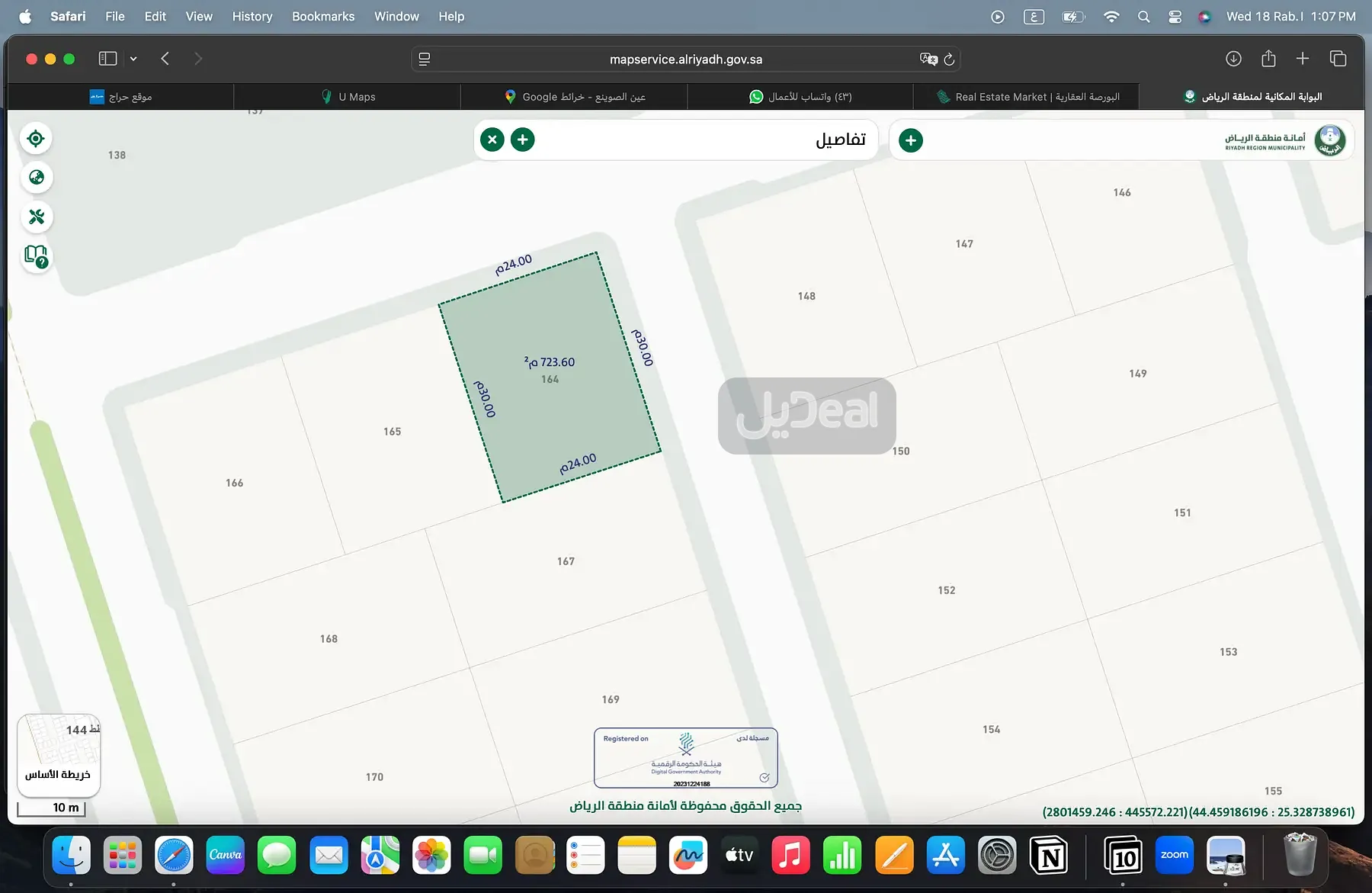Open Messages from the Dock
The image size is (1372, 893).
coord(277,855)
